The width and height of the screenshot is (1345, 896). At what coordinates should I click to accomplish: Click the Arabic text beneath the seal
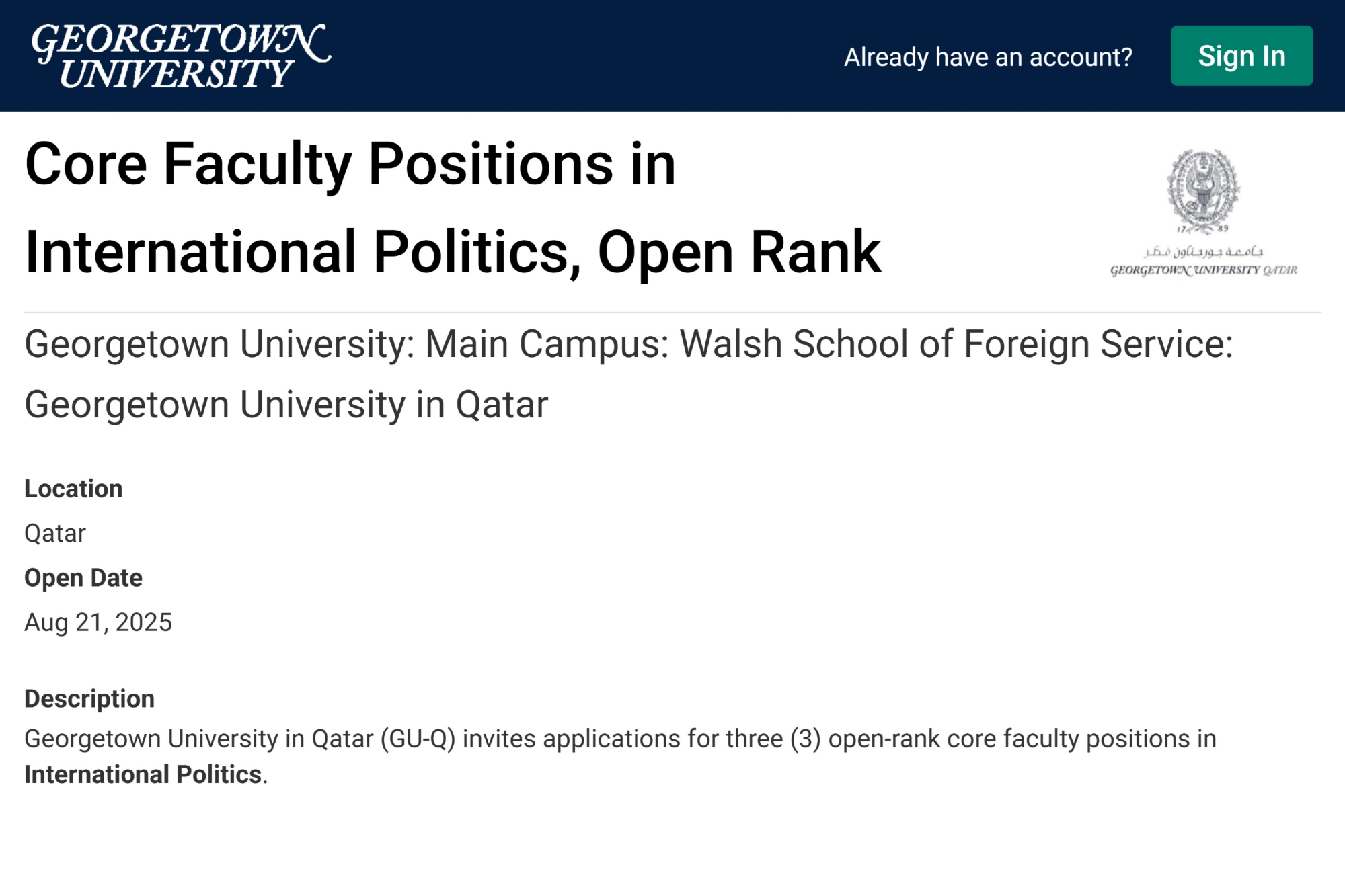click(1203, 251)
